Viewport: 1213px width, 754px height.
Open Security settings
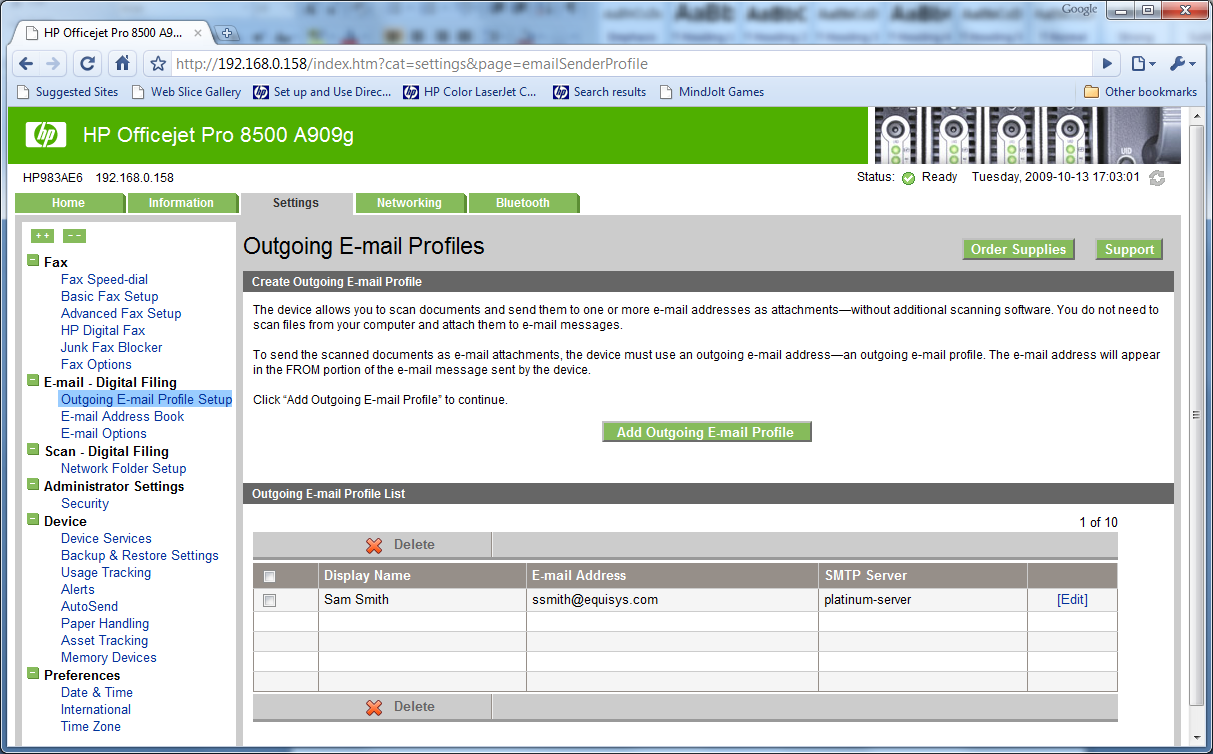tap(85, 503)
